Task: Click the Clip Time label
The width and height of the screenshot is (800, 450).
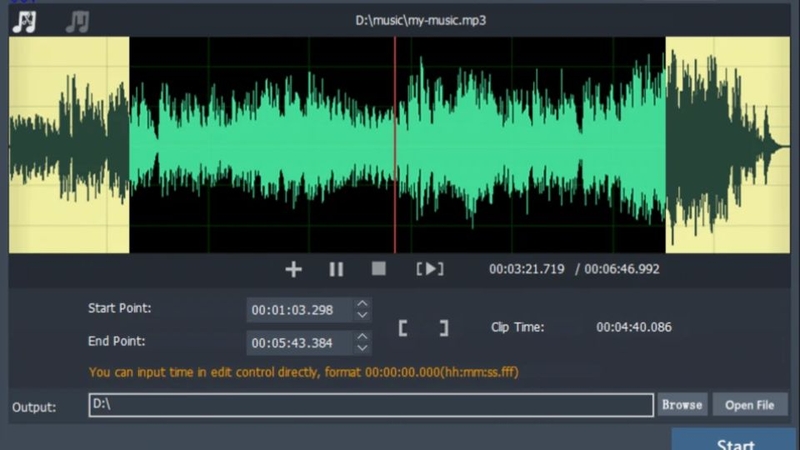Action: tap(517, 327)
